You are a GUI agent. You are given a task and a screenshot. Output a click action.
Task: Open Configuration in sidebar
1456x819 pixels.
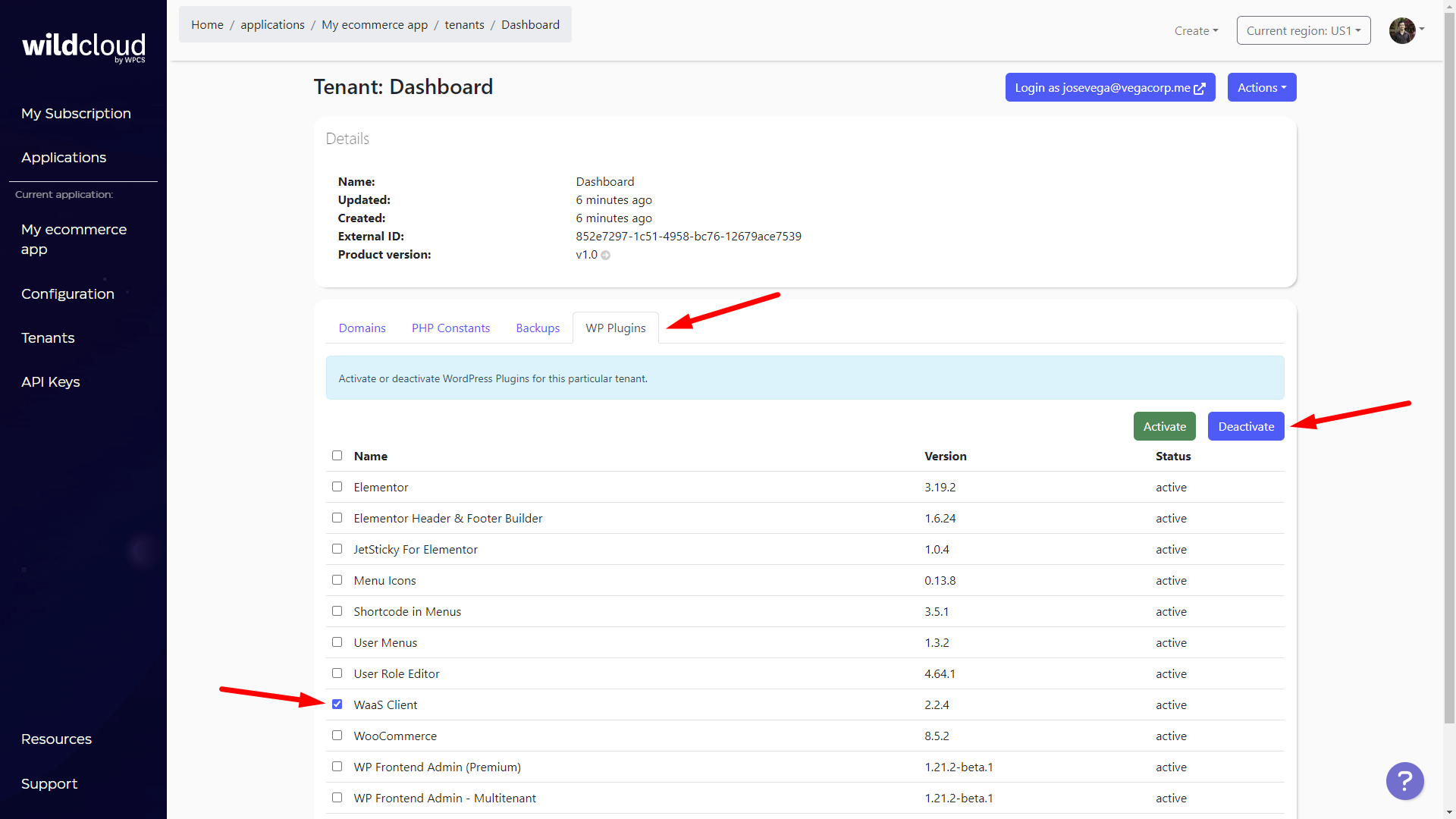pos(67,293)
